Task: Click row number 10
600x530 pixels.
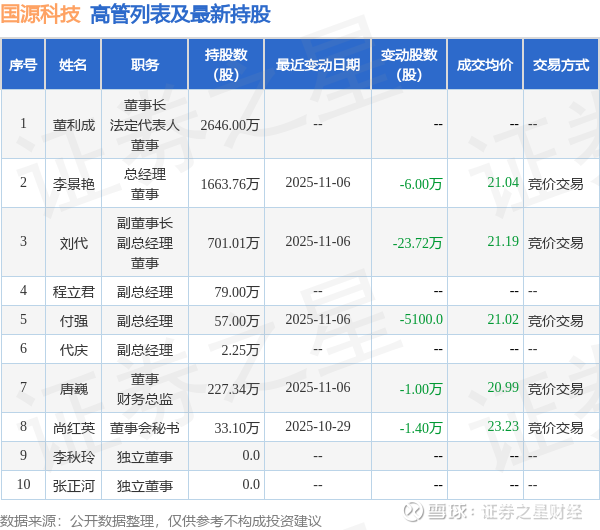Action: [23, 484]
